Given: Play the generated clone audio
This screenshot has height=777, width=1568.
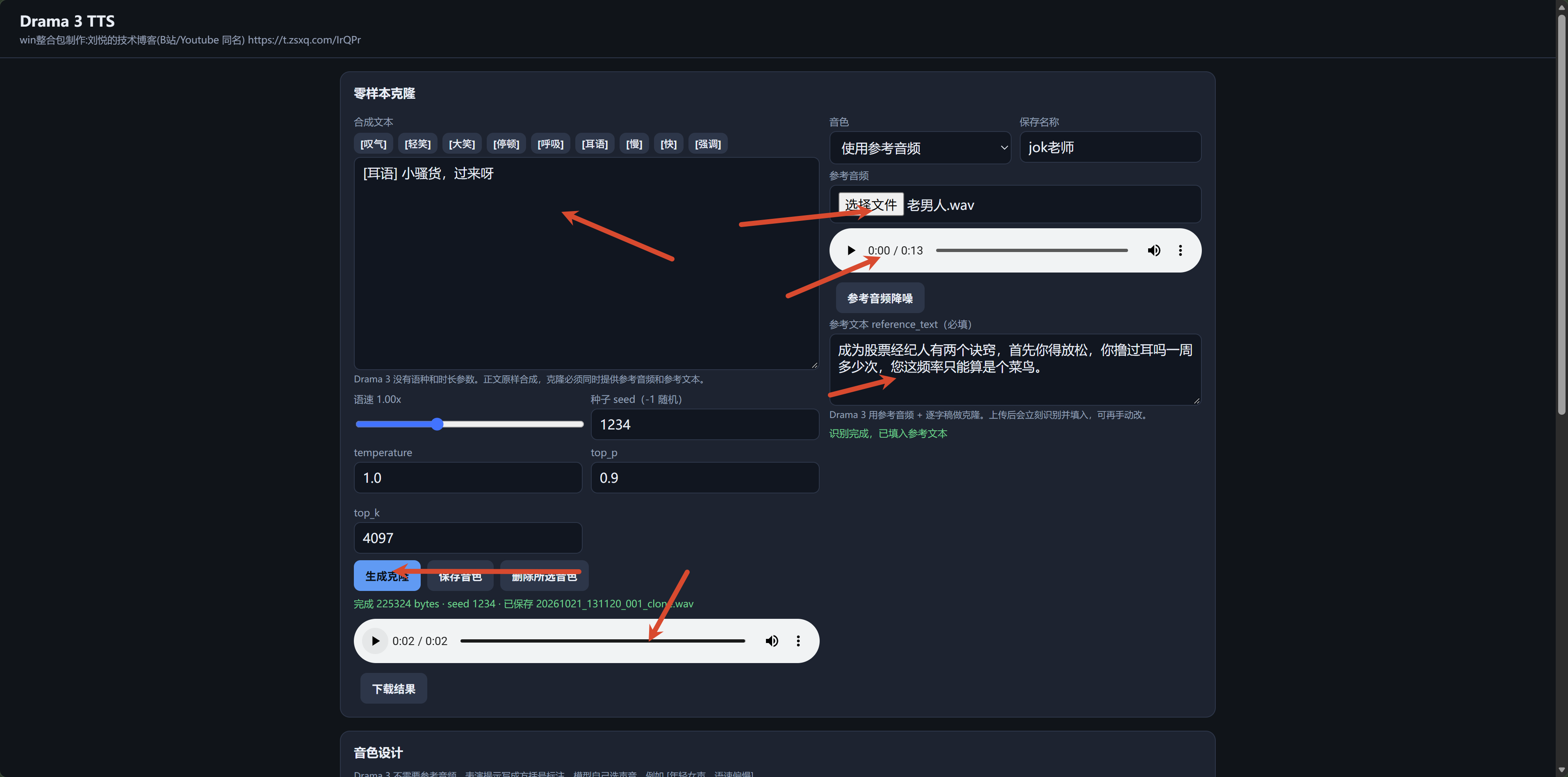Looking at the screenshot, I should coord(376,641).
